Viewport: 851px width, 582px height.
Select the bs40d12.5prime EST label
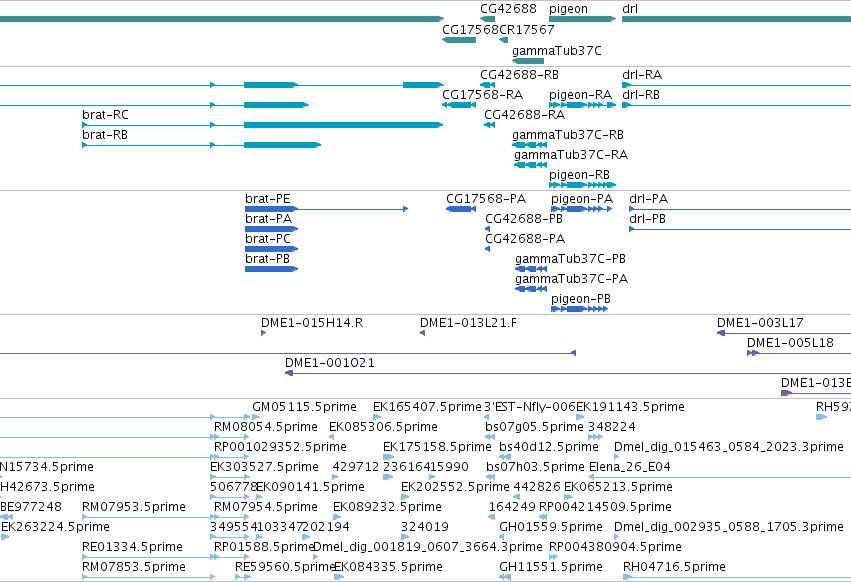pyautogui.click(x=549, y=448)
